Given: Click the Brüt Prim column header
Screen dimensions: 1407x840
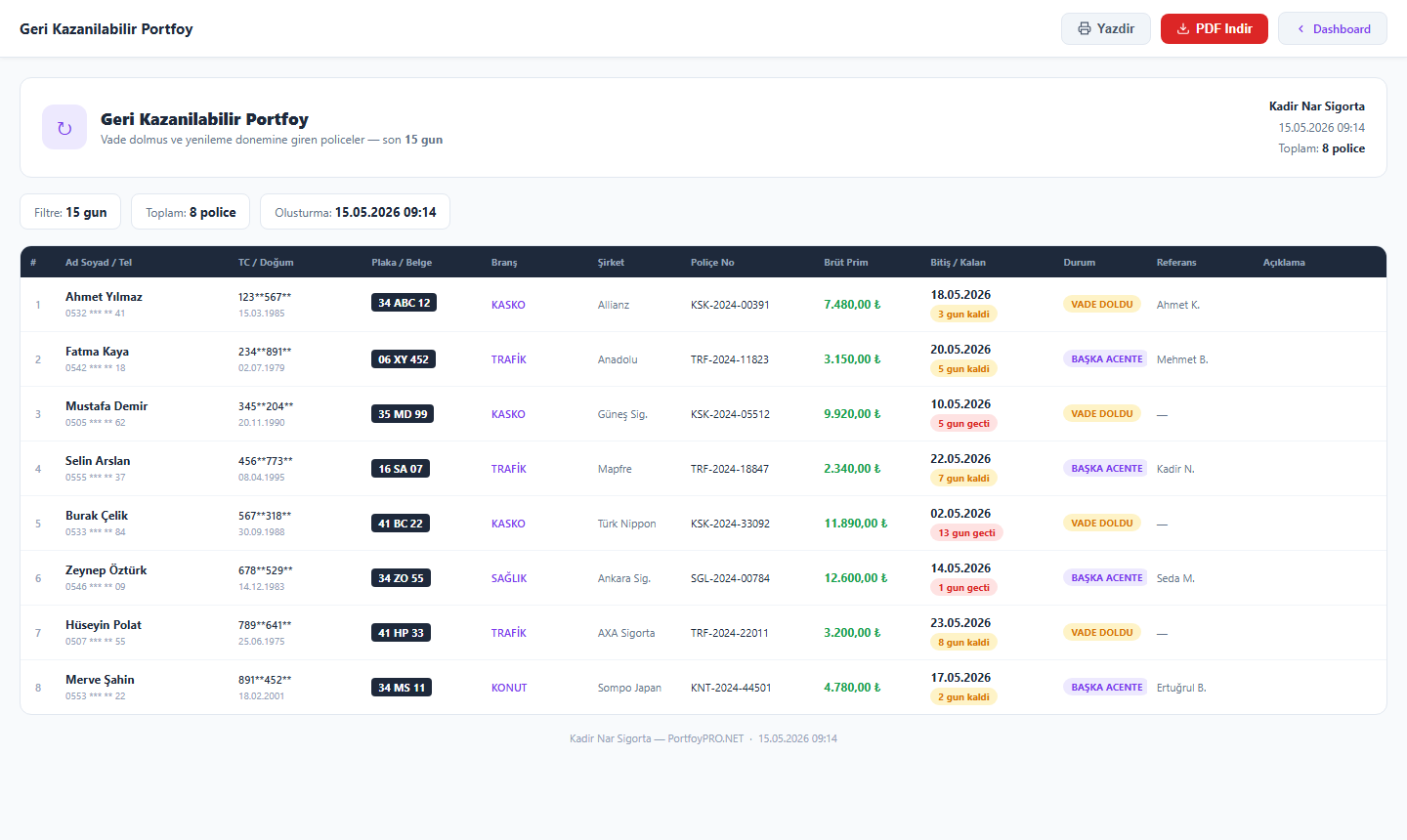Looking at the screenshot, I should pyautogui.click(x=845, y=262).
